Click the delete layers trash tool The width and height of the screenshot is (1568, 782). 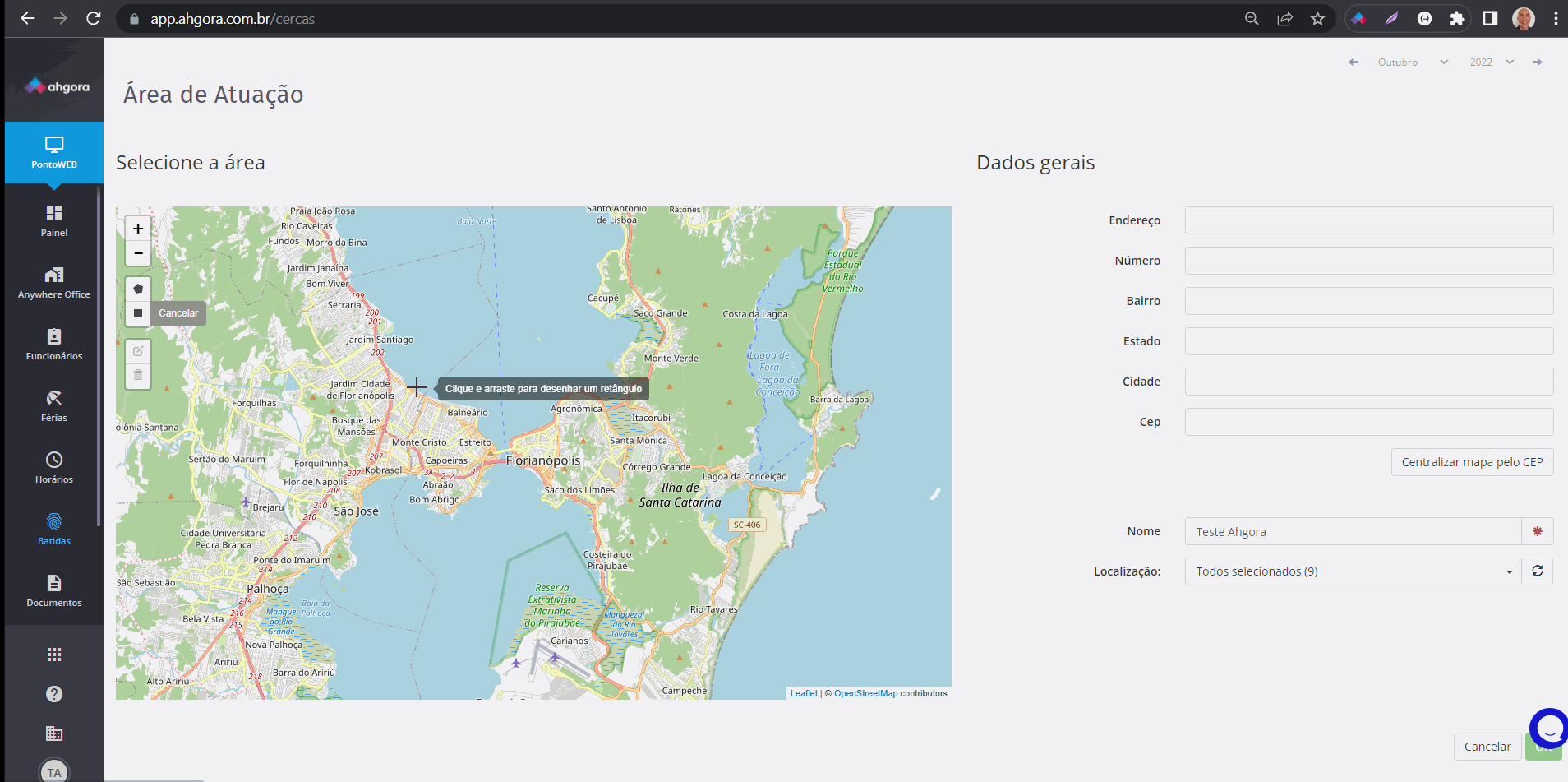(x=138, y=376)
